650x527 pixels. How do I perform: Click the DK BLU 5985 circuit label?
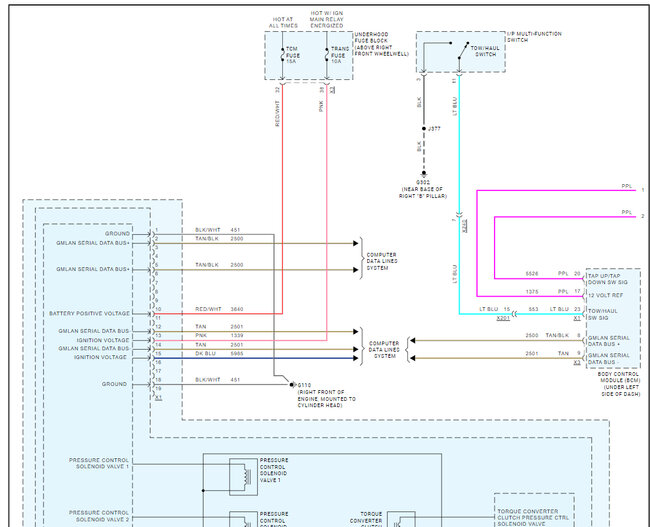pyautogui.click(x=219, y=354)
